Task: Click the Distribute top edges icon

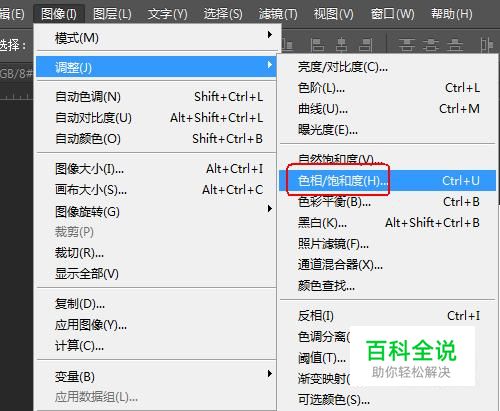Action: pos(407,45)
